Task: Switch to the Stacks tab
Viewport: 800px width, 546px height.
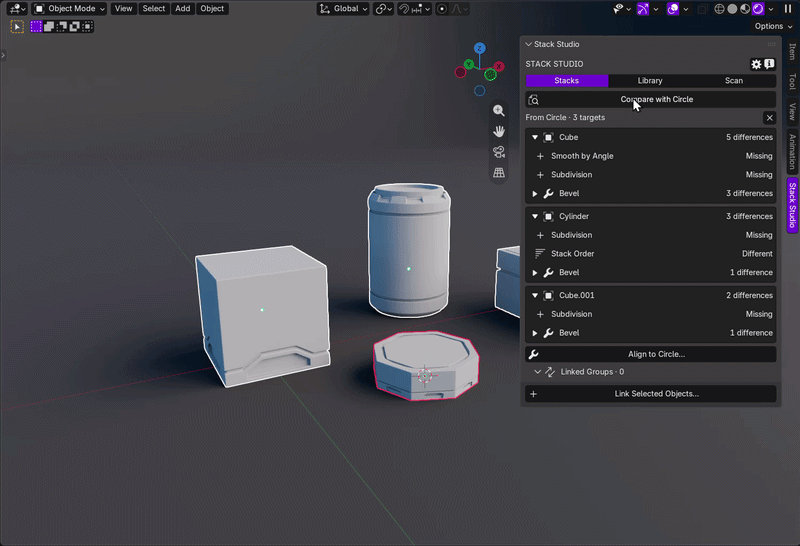Action: click(x=567, y=81)
